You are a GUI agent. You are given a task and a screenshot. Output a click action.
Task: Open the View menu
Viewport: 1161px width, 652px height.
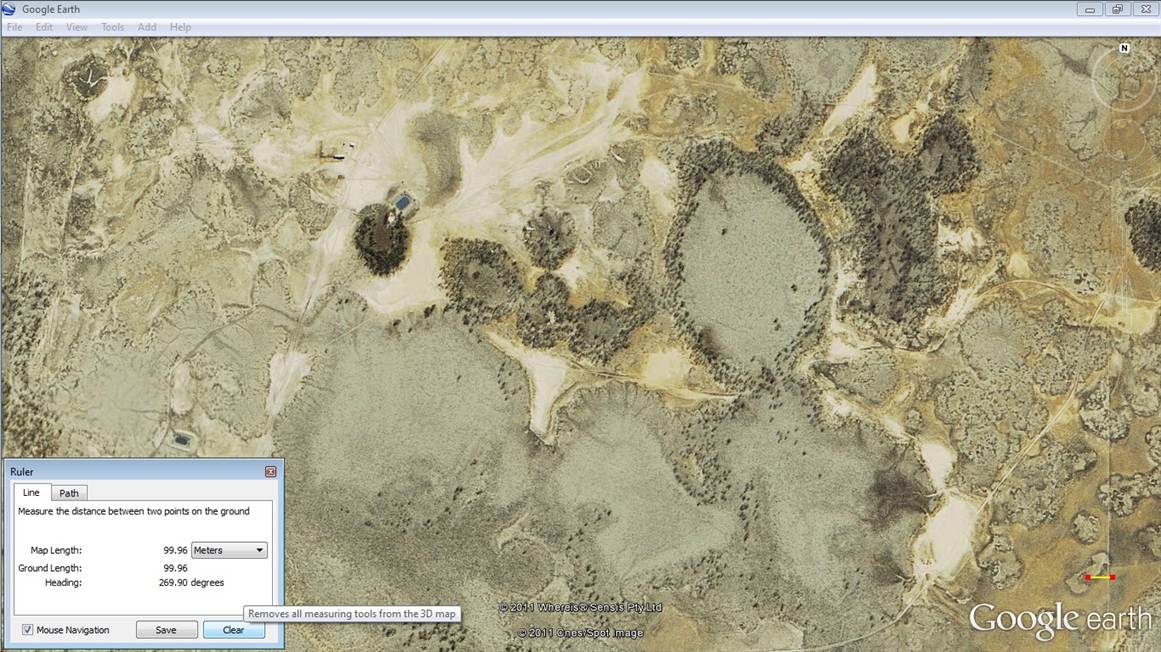tap(76, 27)
